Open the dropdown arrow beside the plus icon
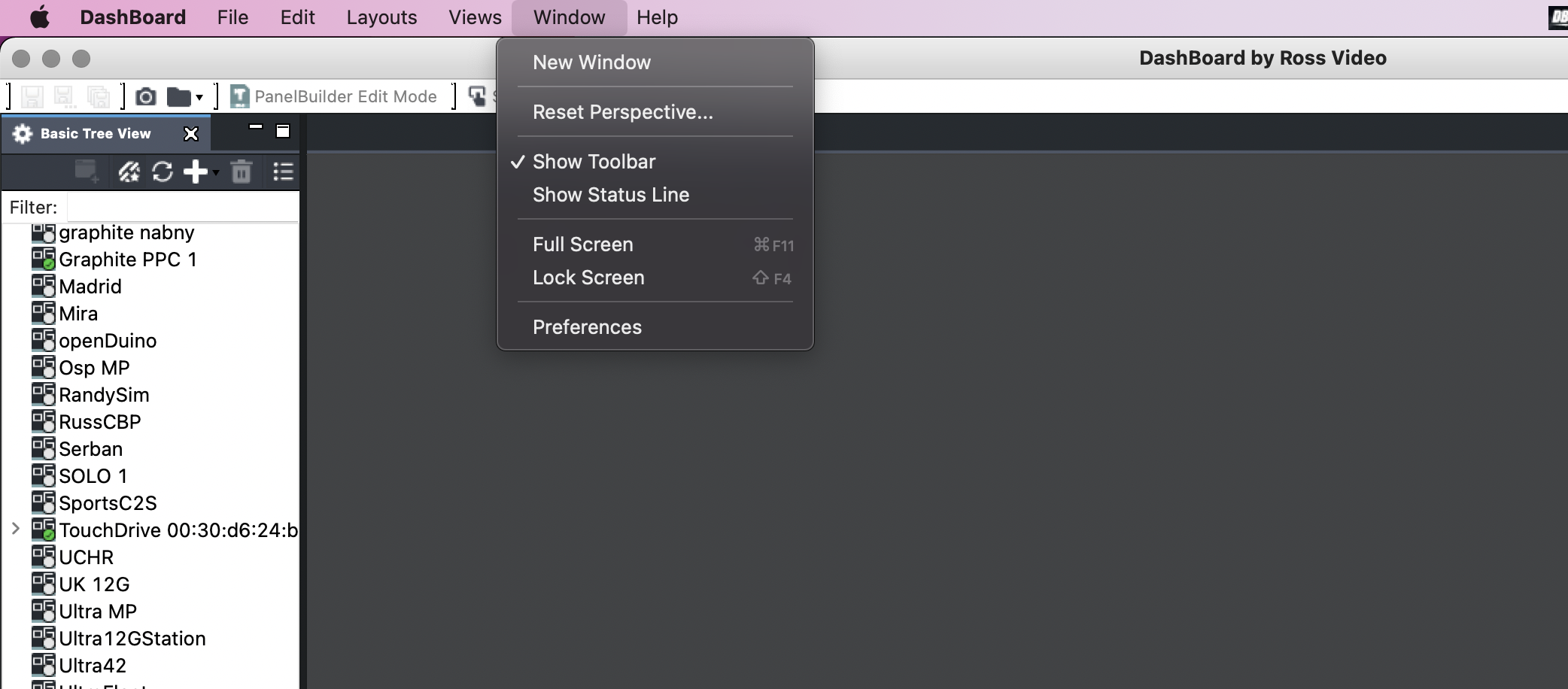 click(216, 172)
